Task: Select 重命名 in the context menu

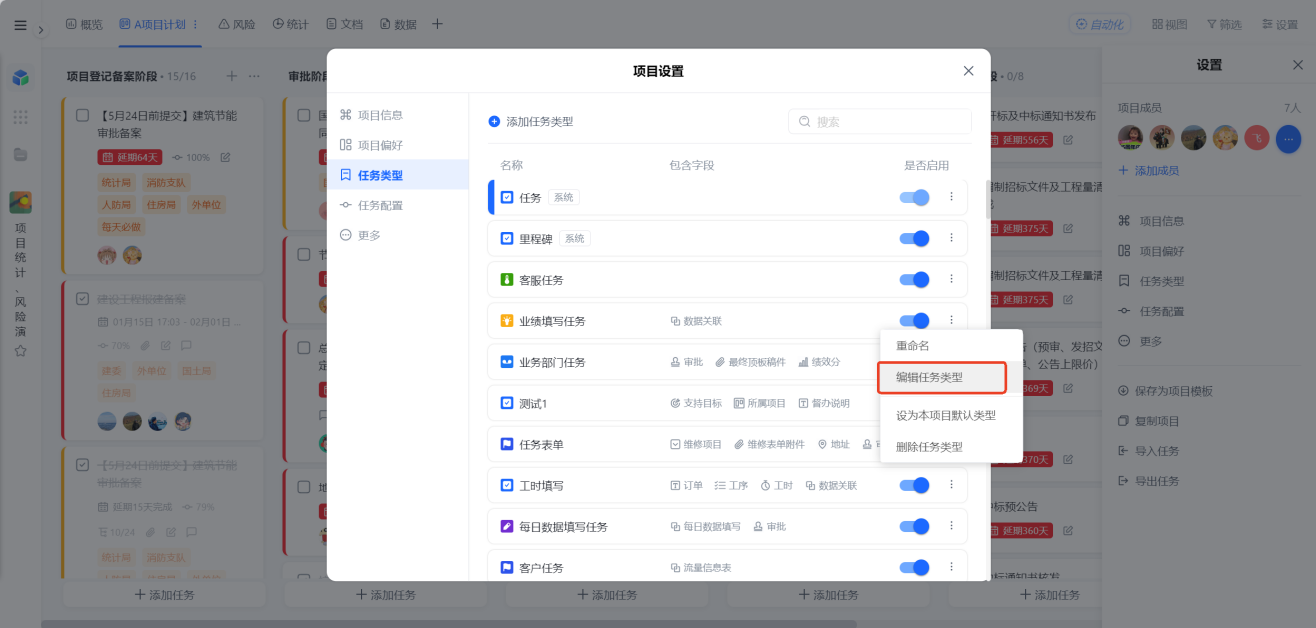Action: coord(912,345)
